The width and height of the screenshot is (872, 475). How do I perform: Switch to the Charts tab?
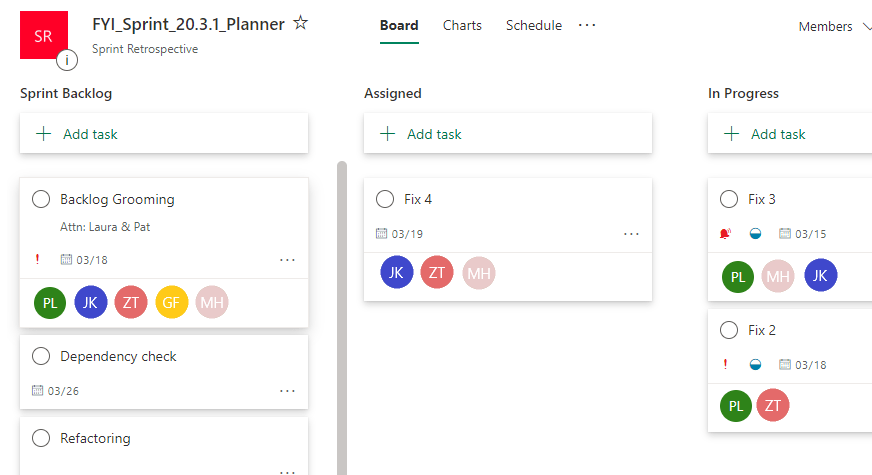(462, 26)
